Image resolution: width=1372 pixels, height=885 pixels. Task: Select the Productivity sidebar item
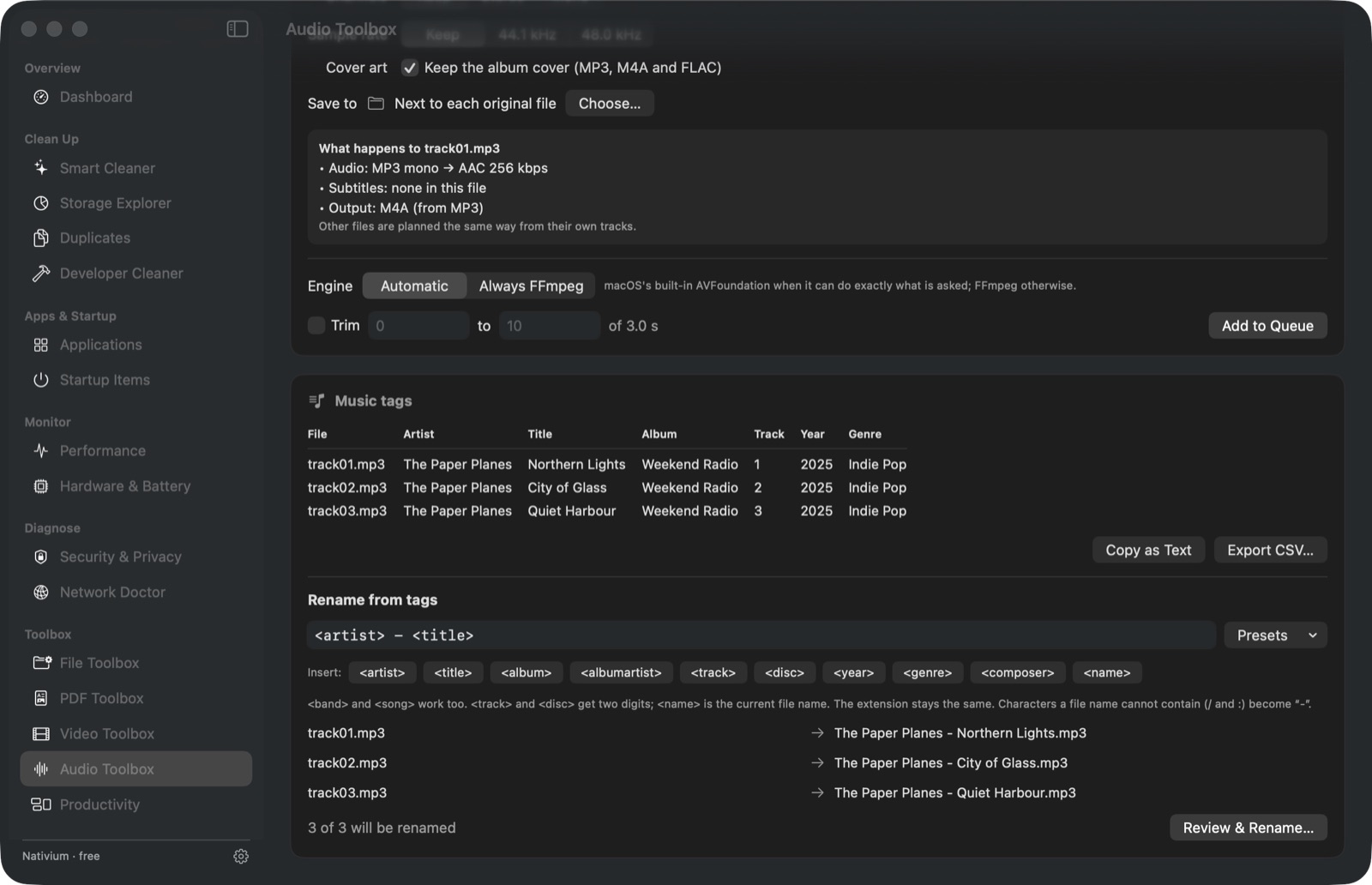pyautogui.click(x=135, y=804)
